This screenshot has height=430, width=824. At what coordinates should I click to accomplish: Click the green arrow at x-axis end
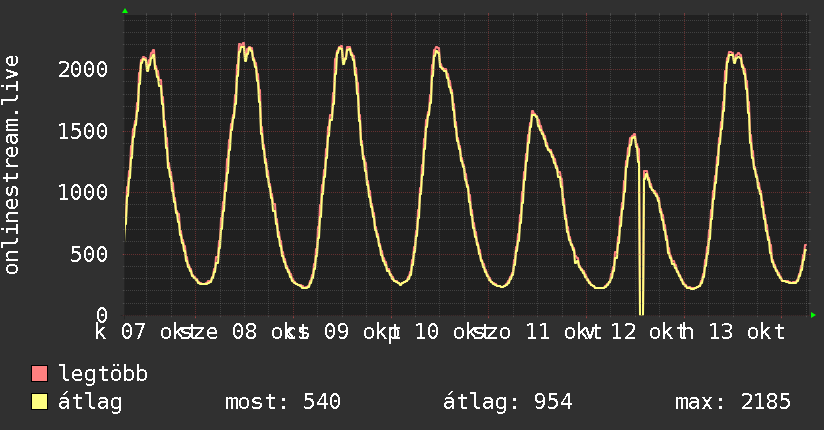814,315
